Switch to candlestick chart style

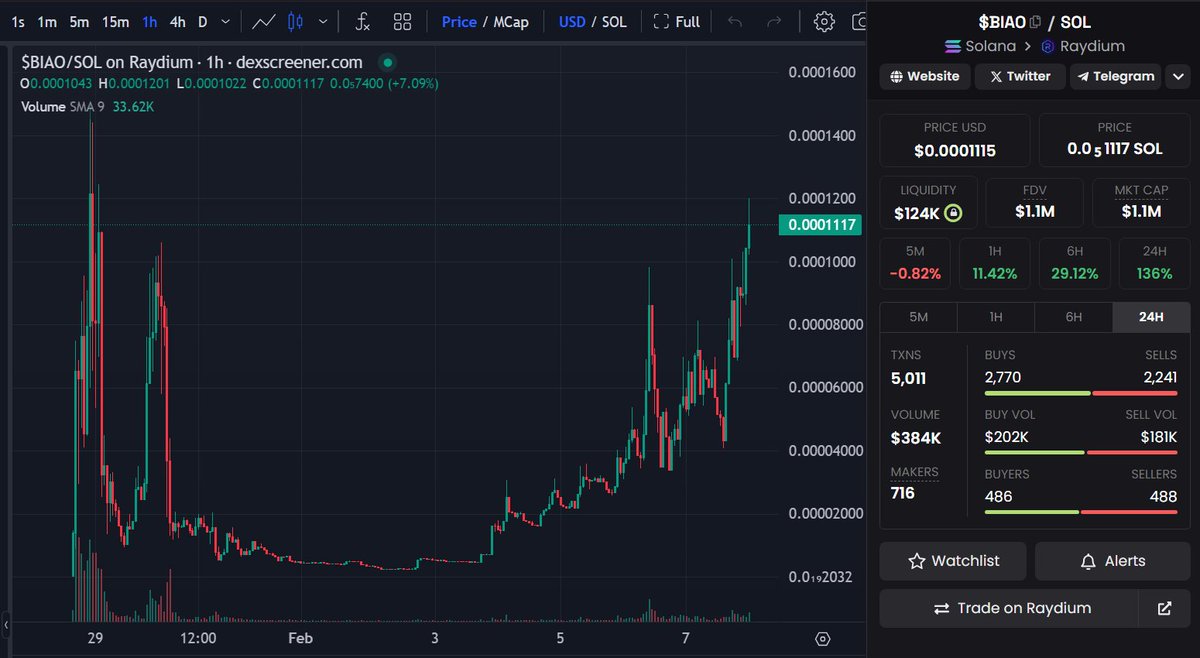pyautogui.click(x=295, y=21)
